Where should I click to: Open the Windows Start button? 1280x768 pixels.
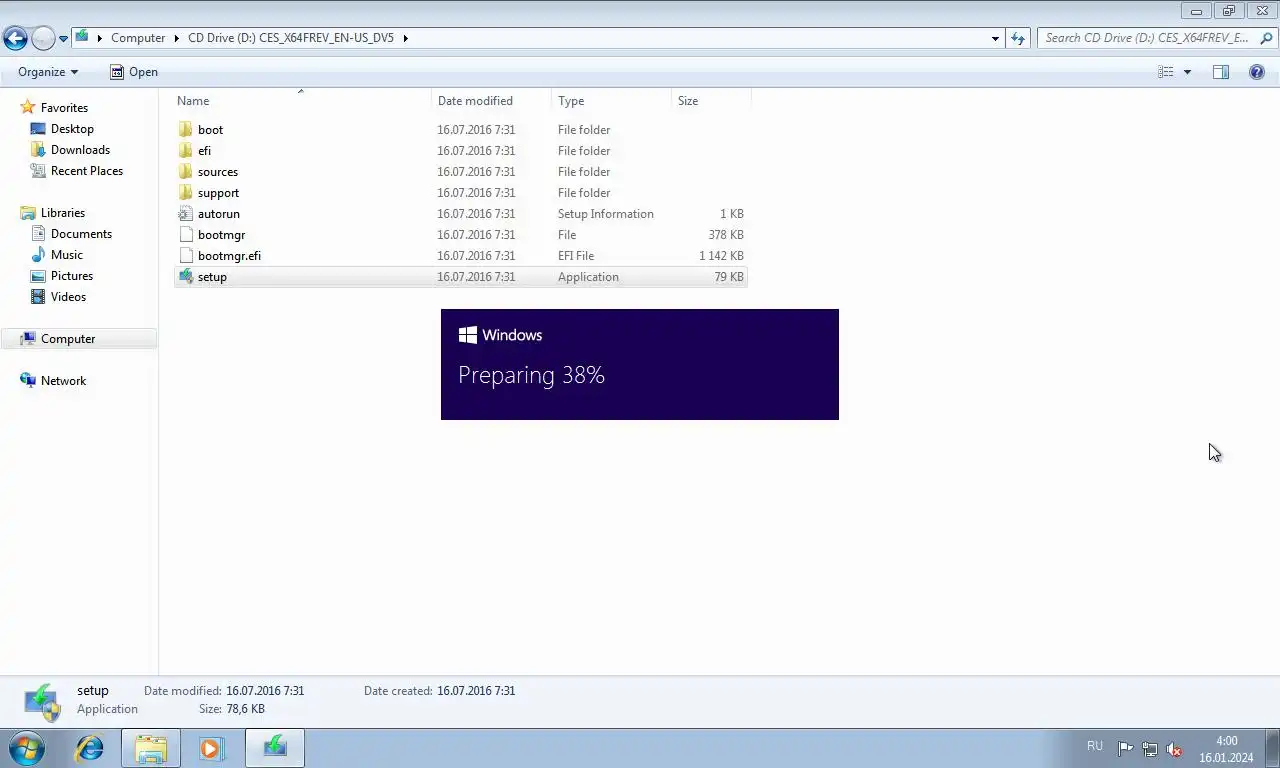coord(27,748)
